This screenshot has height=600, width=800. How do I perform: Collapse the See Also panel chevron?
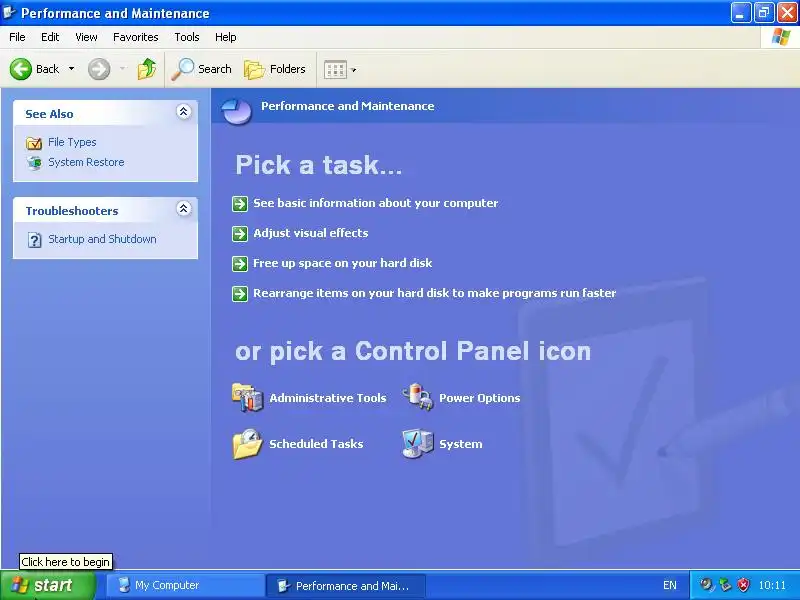tap(184, 112)
